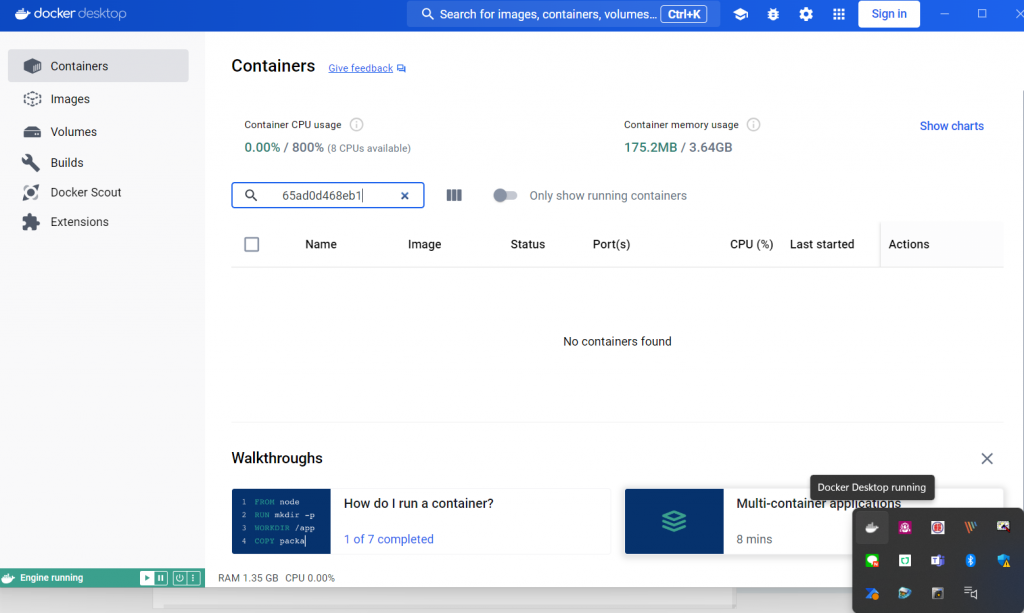This screenshot has width=1024, height=613.
Task: Open 'How do I run a container?' walkthrough
Action: point(419,503)
